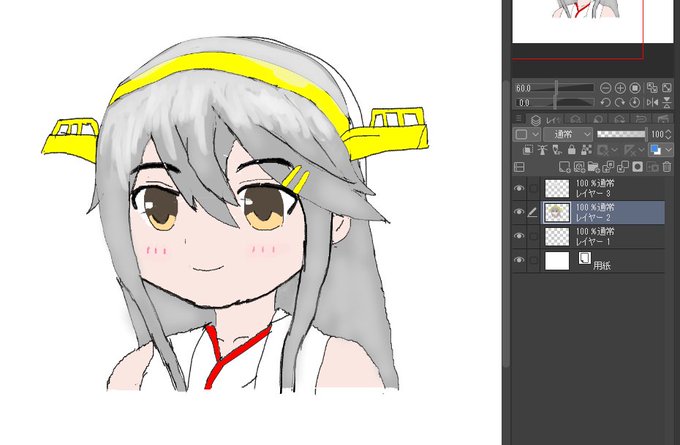The image size is (680, 445).
Task: Hide レイヤー 2 using its eye icon
Action: (519, 212)
